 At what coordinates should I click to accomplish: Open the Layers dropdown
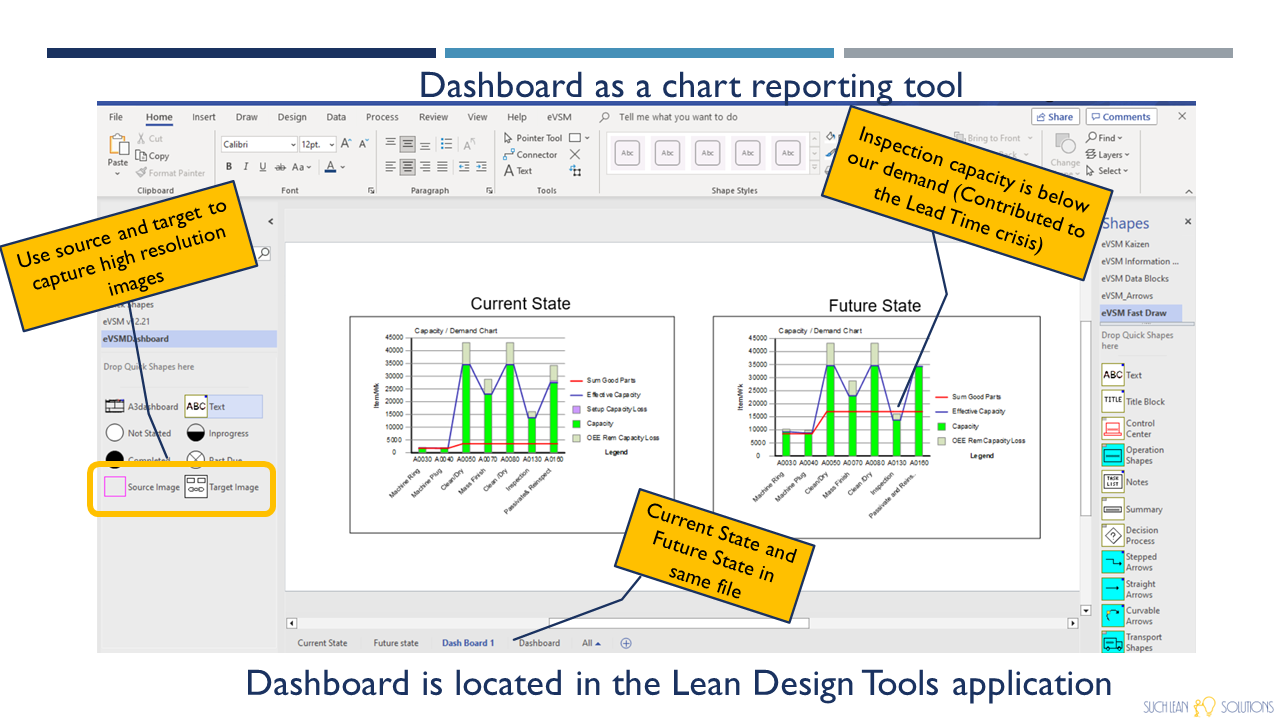point(1108,155)
